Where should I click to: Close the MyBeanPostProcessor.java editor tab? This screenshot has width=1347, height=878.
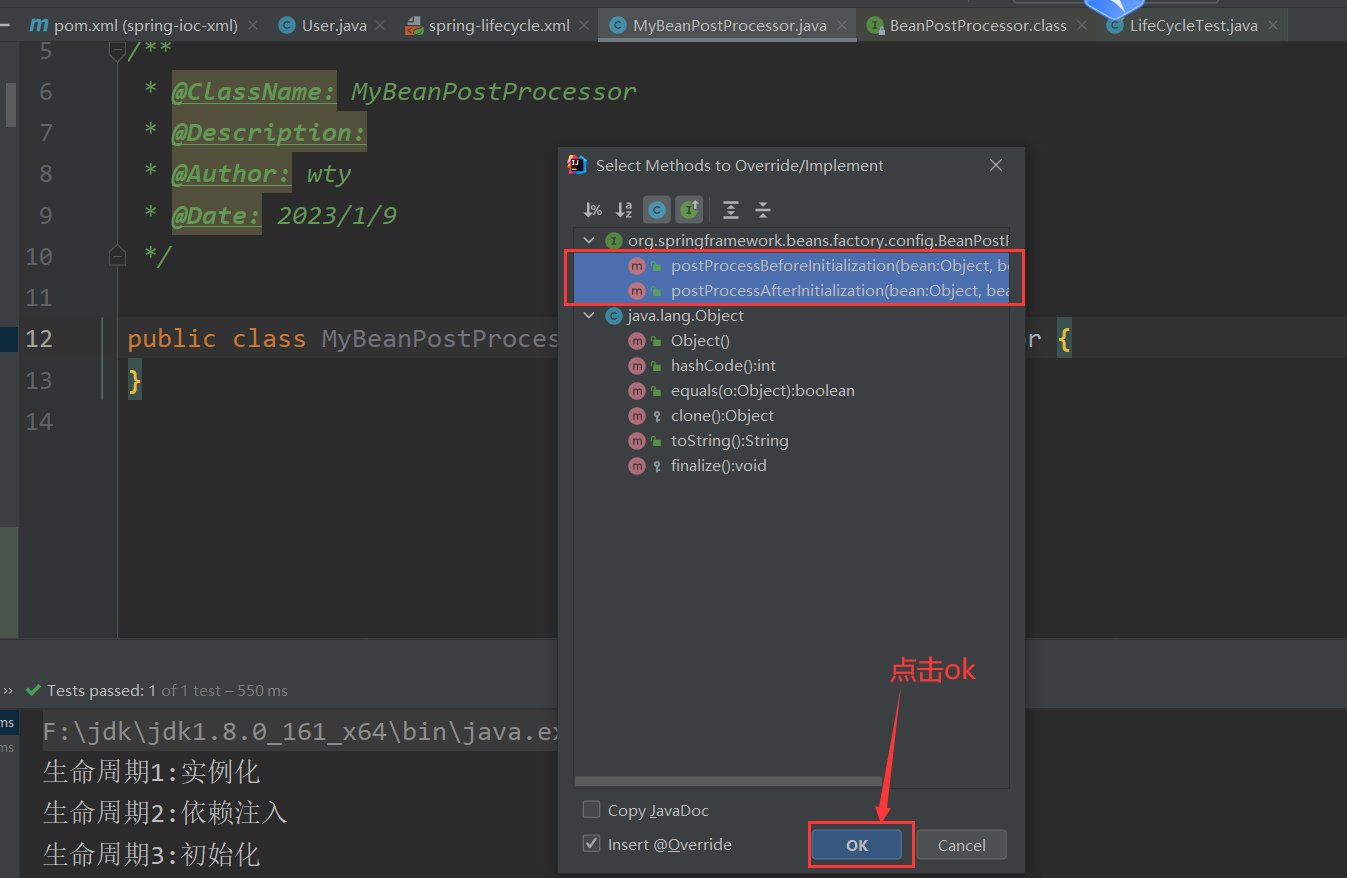[x=842, y=25]
